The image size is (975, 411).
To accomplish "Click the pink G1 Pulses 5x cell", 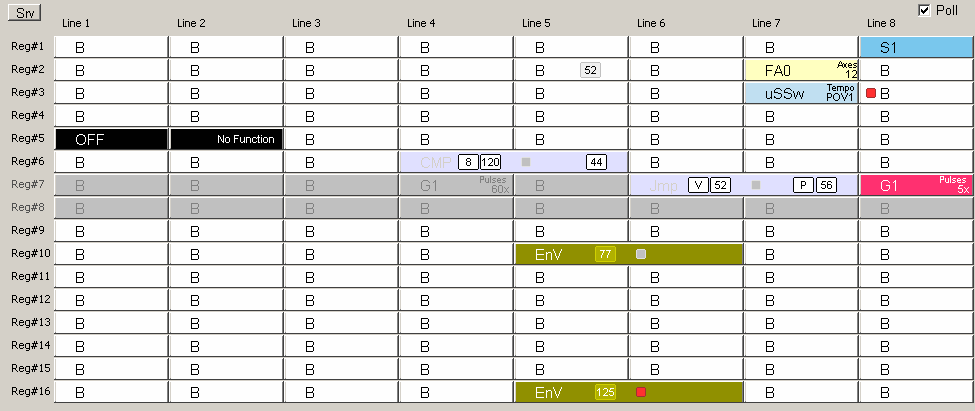I will click(x=915, y=185).
